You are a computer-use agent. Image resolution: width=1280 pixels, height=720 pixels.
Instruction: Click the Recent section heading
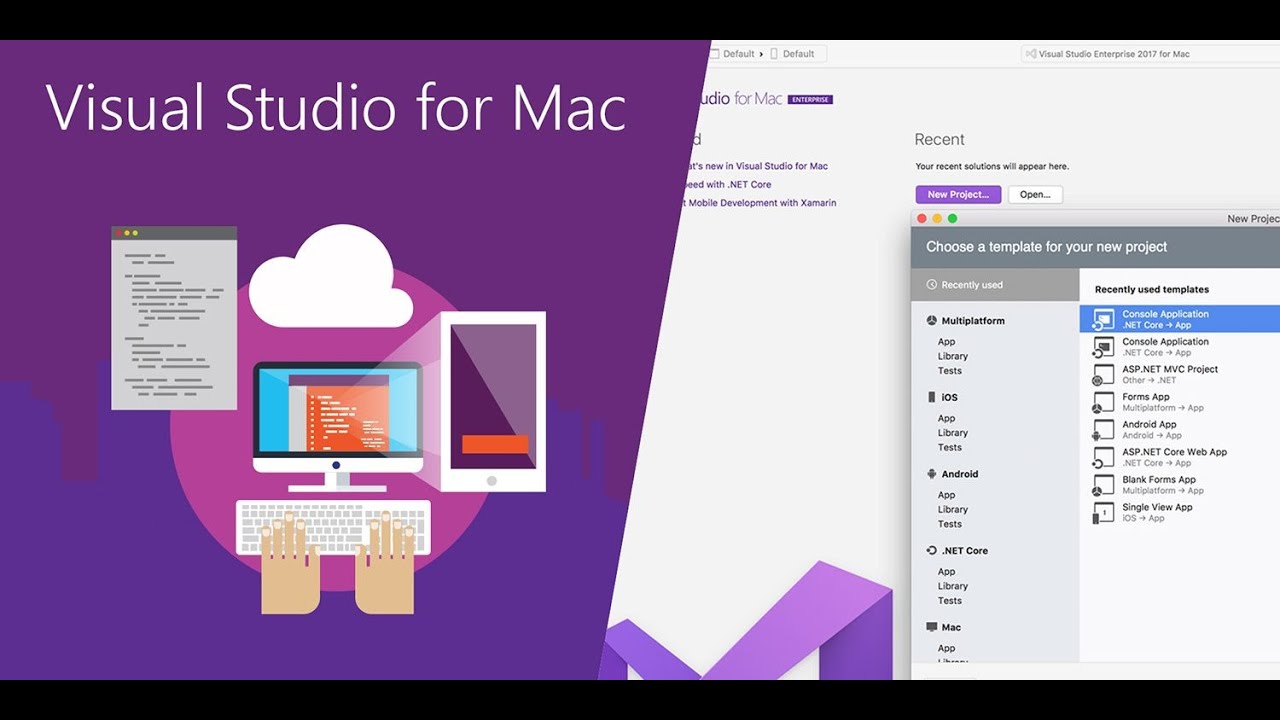click(940, 140)
